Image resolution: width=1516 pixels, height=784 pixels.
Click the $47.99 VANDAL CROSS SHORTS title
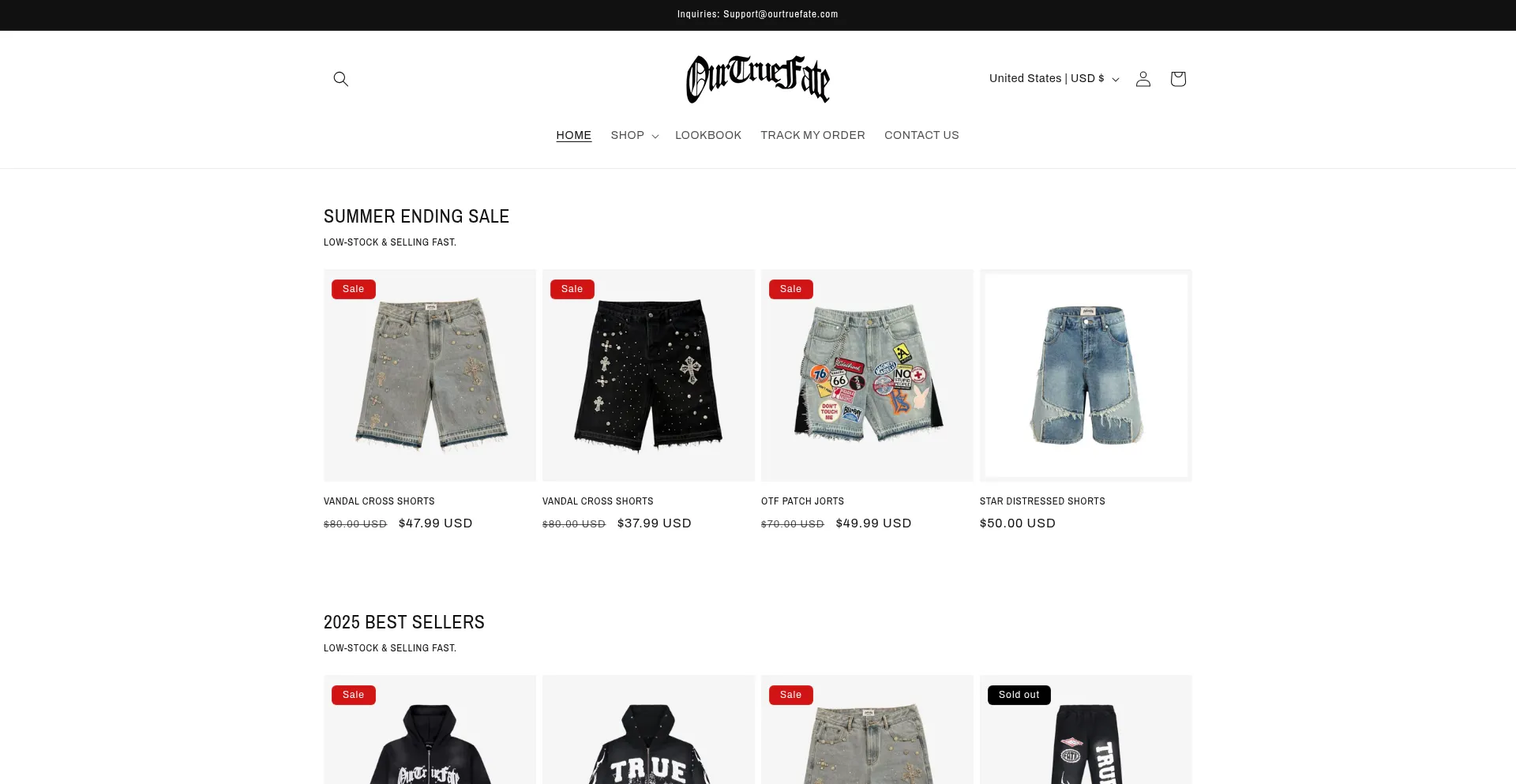tap(379, 501)
